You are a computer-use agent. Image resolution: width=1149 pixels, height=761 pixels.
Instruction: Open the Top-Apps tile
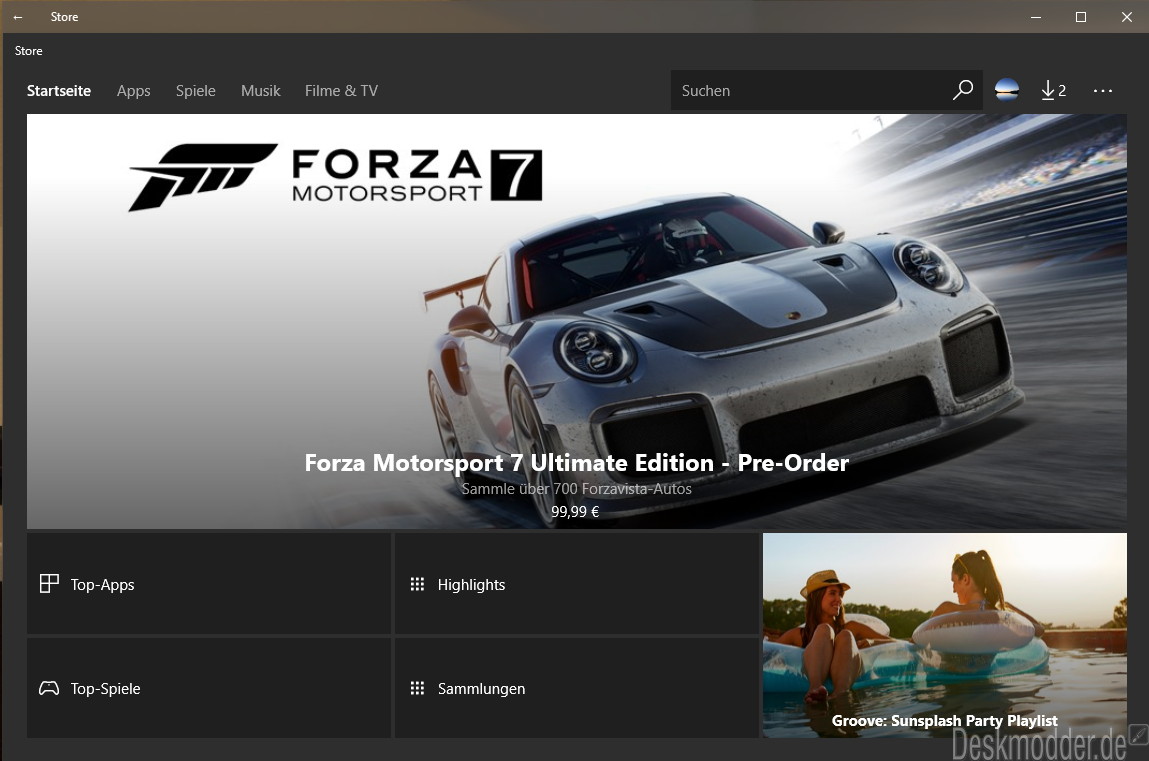[209, 584]
